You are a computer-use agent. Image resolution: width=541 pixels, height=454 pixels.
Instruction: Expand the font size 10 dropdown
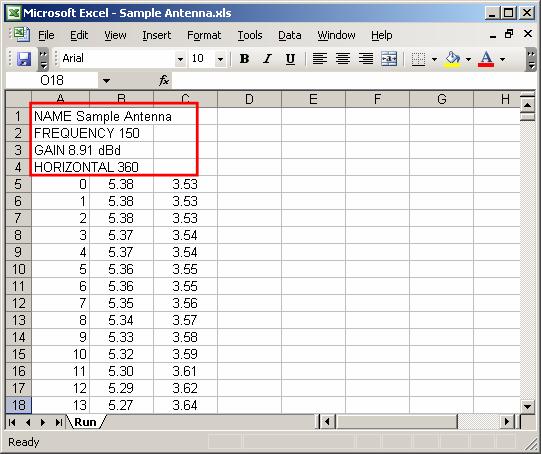[220, 59]
